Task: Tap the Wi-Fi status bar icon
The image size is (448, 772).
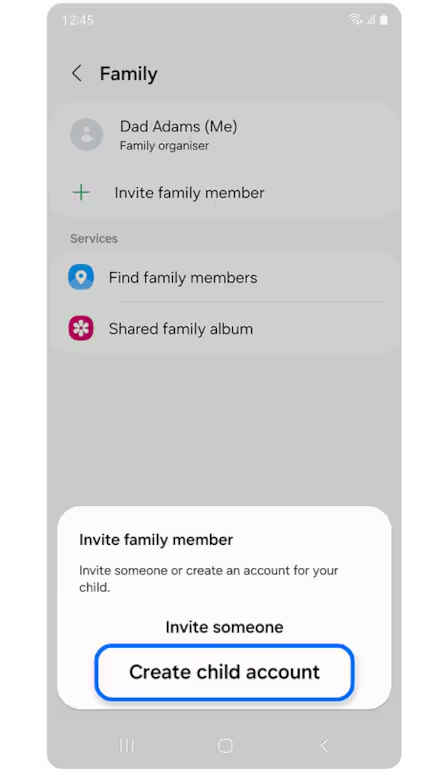Action: point(355,19)
